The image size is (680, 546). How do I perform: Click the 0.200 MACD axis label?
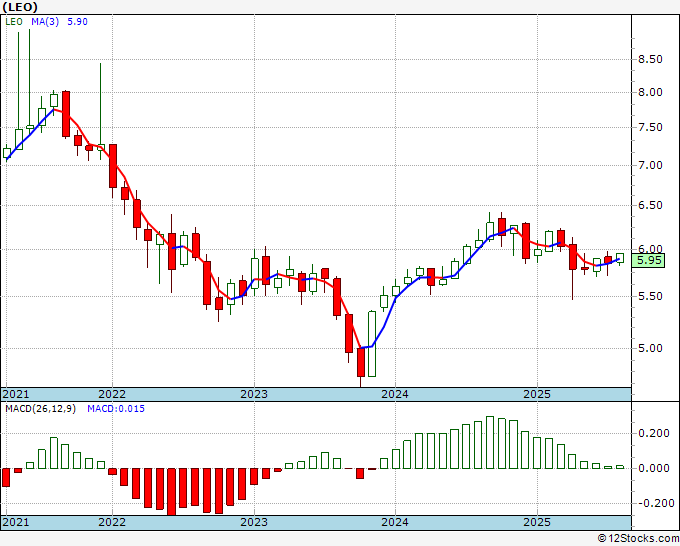coord(654,433)
